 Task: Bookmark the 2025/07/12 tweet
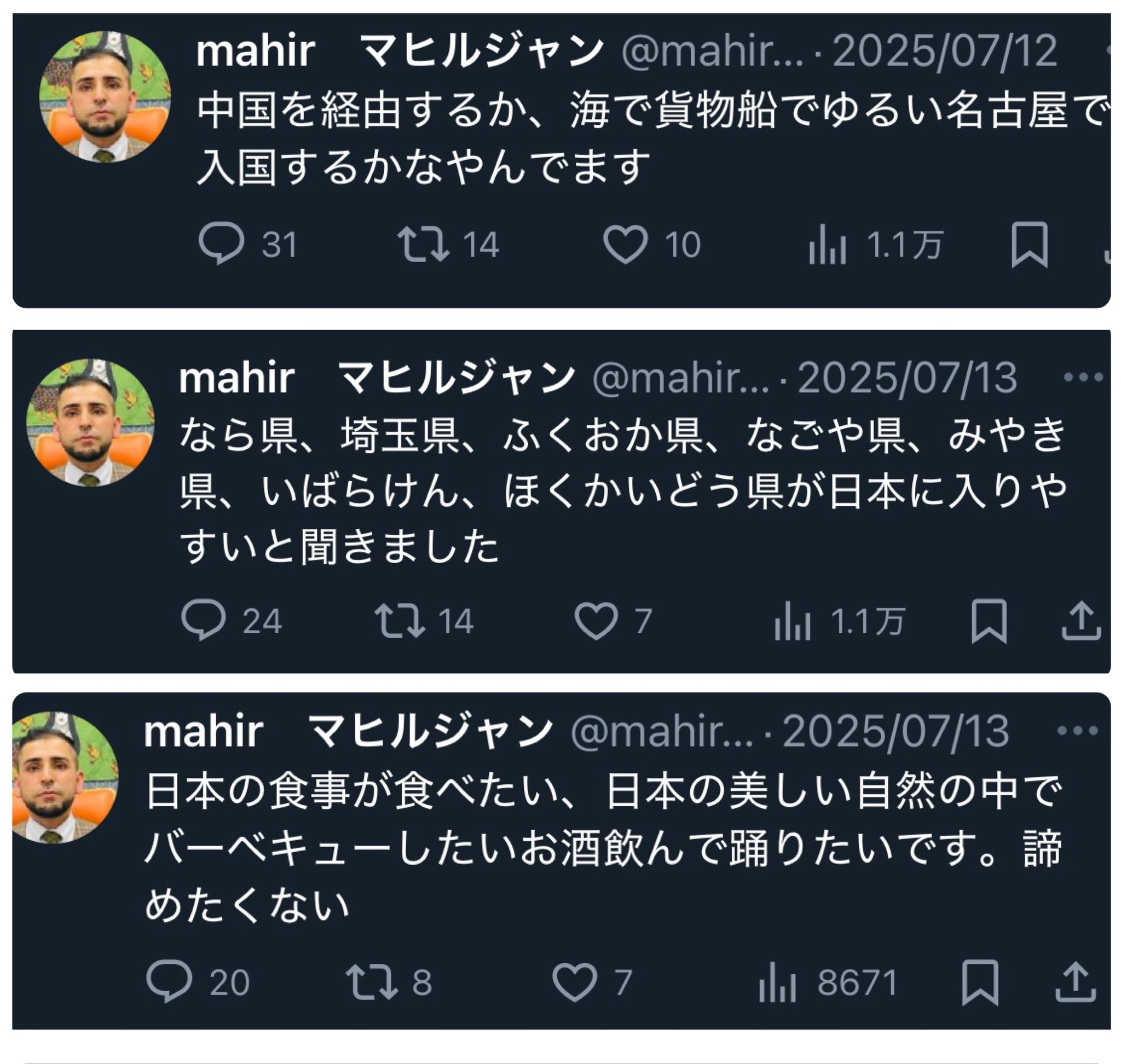coord(1029,245)
